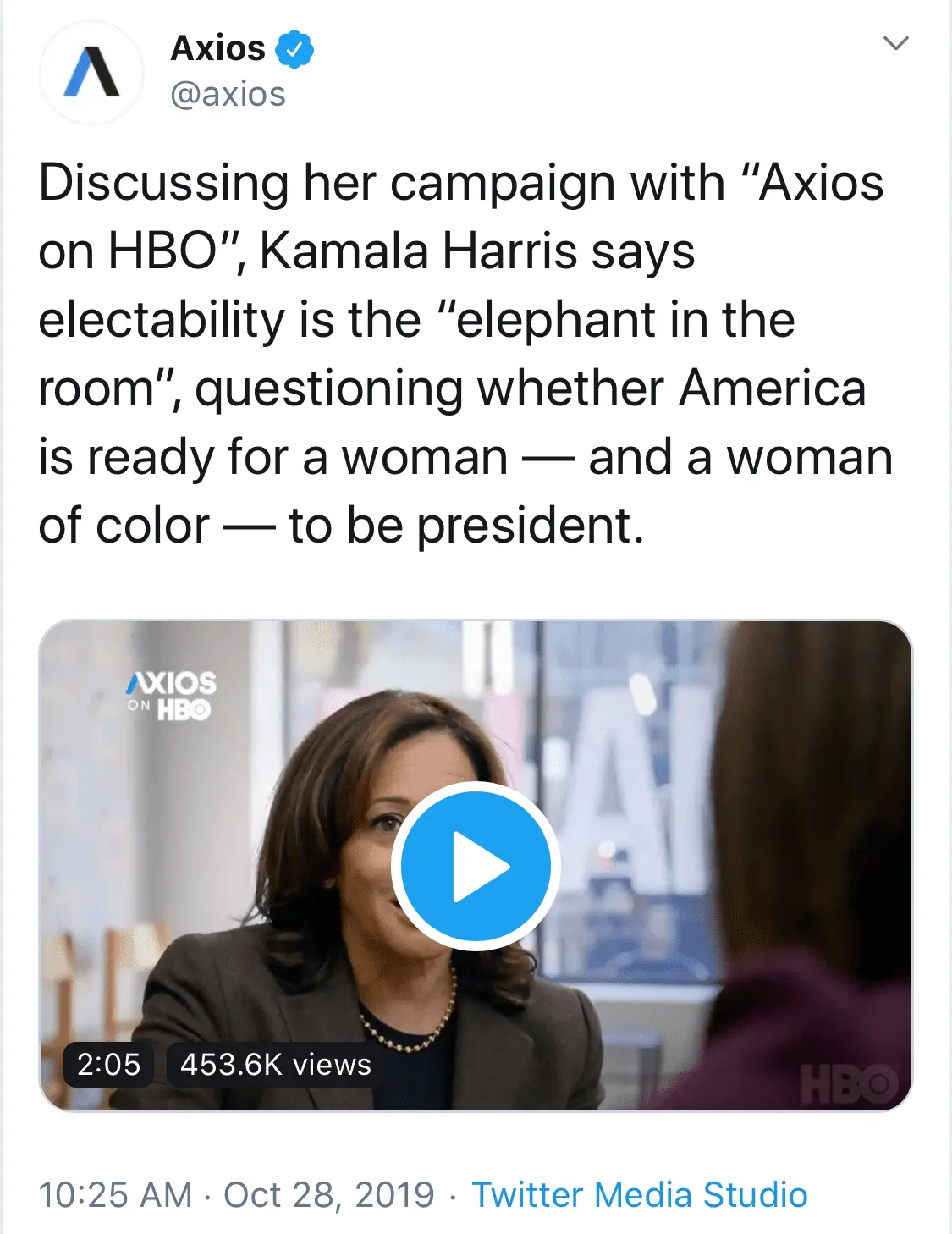Click the blue verified badge

[x=294, y=49]
